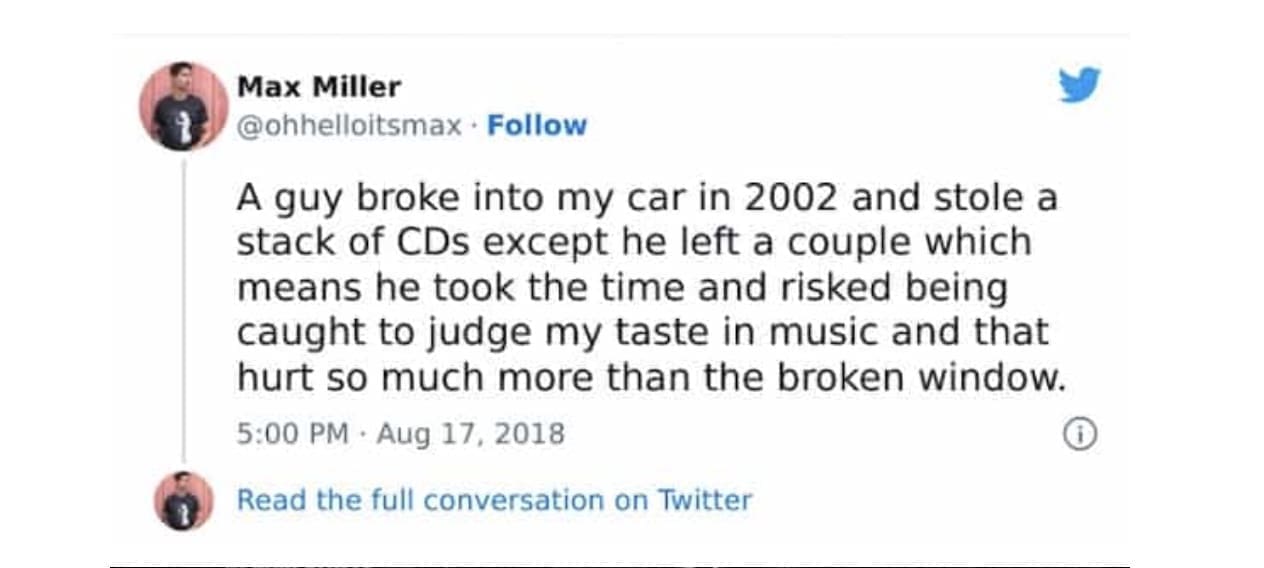Click the word Twitter in the conversation link

click(704, 500)
